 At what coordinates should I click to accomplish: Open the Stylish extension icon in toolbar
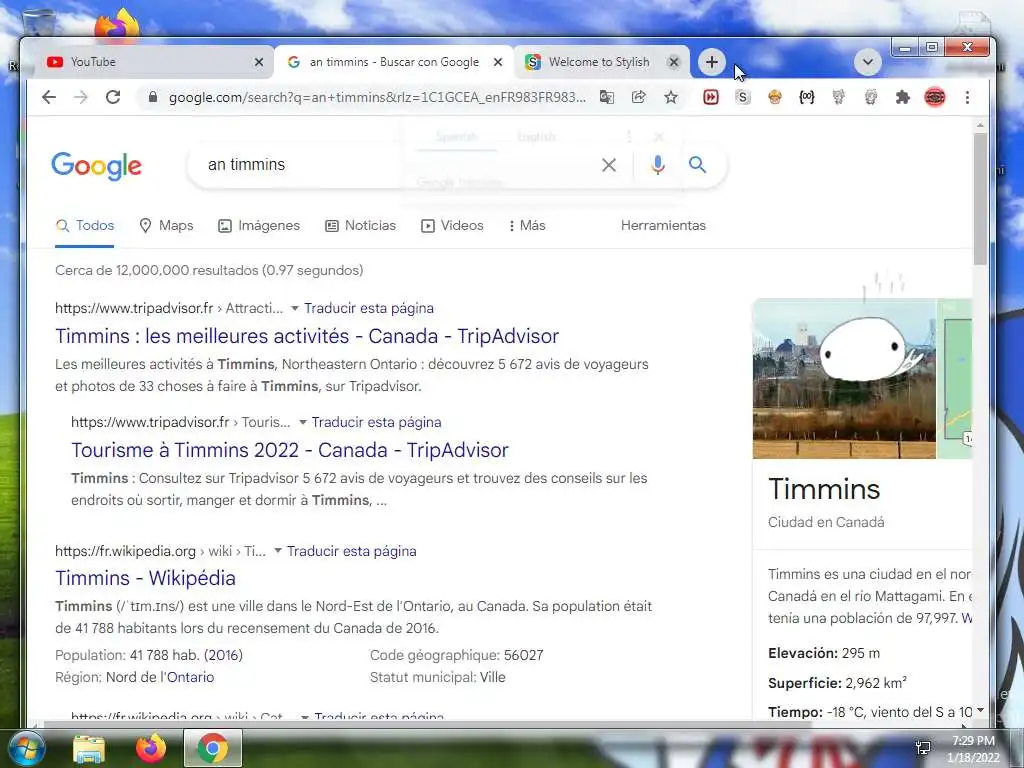(743, 97)
